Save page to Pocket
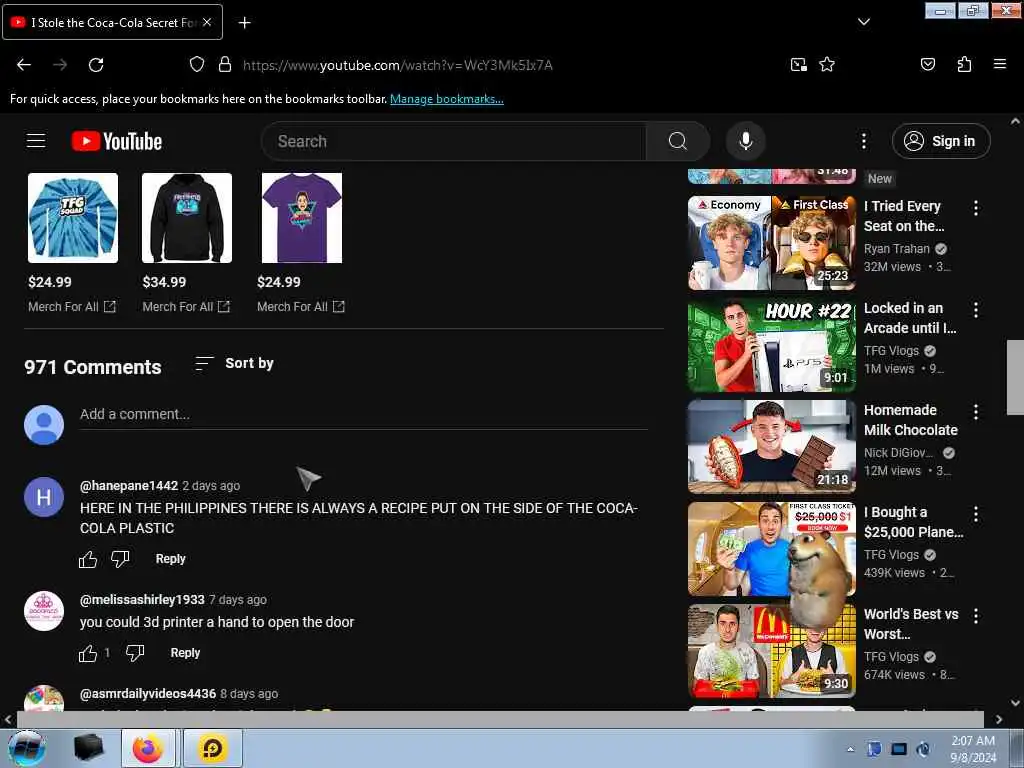 coord(927,65)
